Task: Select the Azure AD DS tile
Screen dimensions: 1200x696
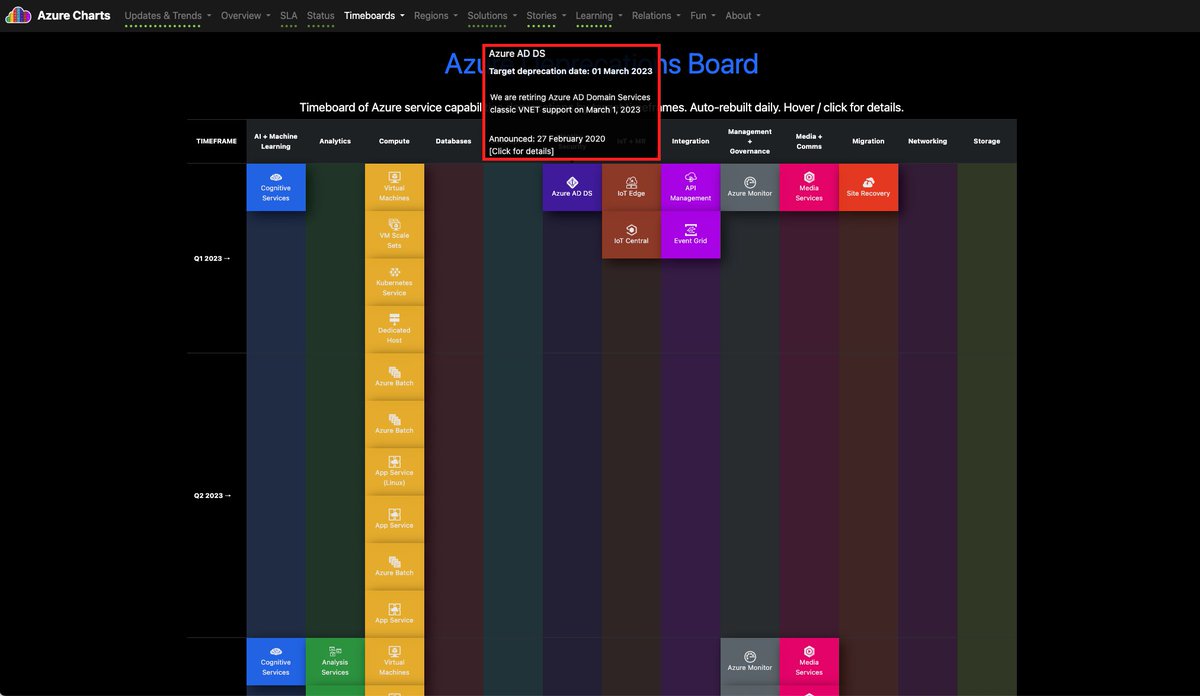Action: tap(571, 187)
